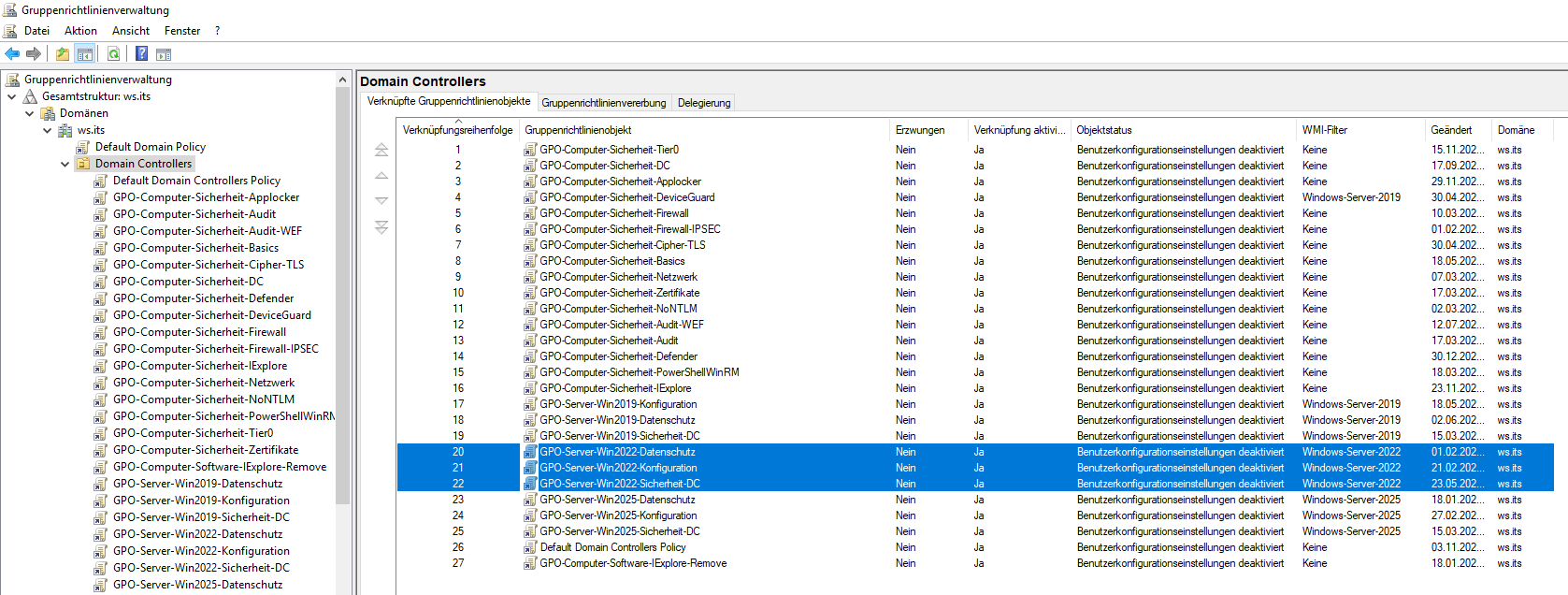Click the Up one level folder icon

(x=63, y=54)
